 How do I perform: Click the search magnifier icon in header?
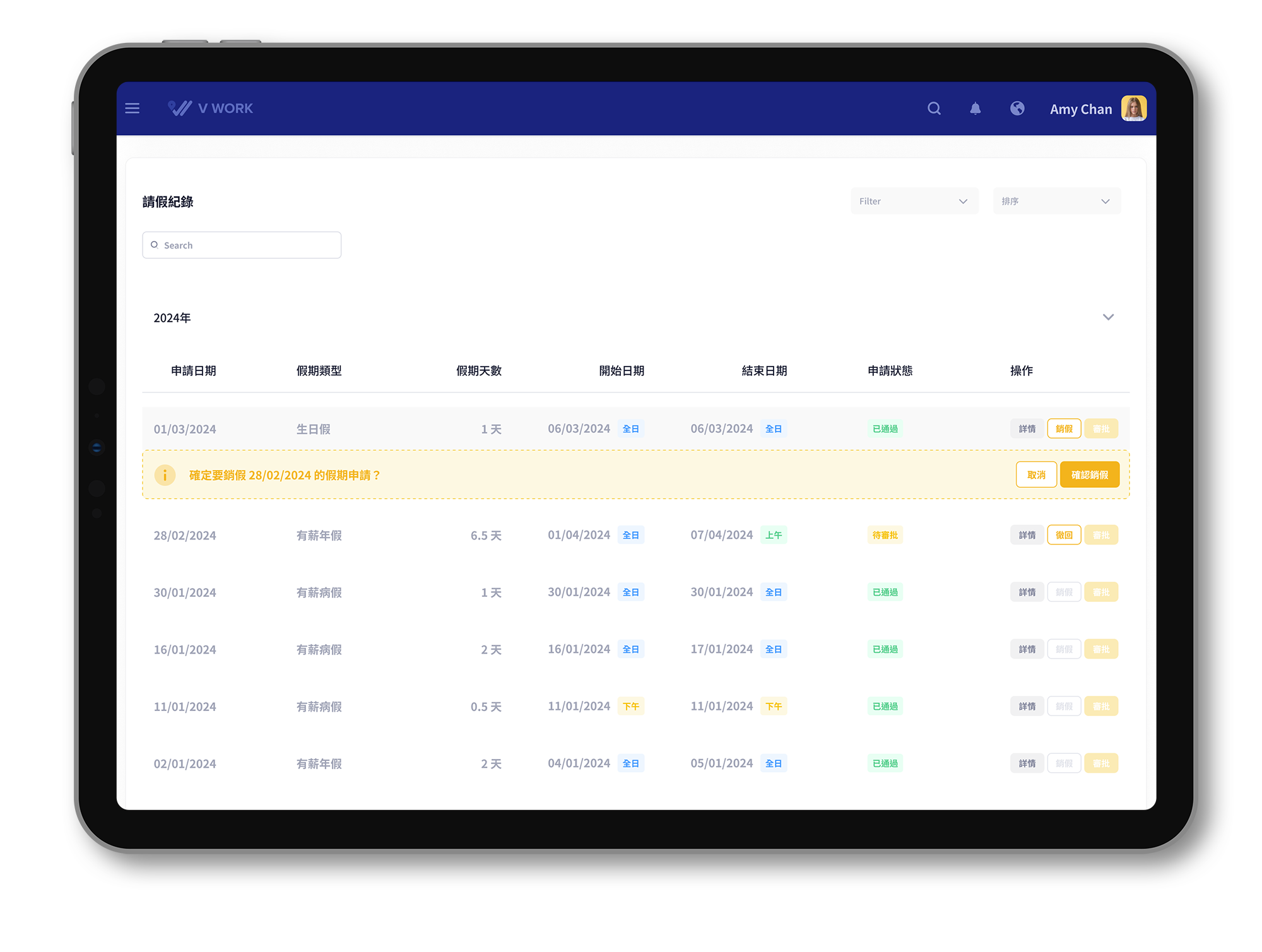(934, 109)
